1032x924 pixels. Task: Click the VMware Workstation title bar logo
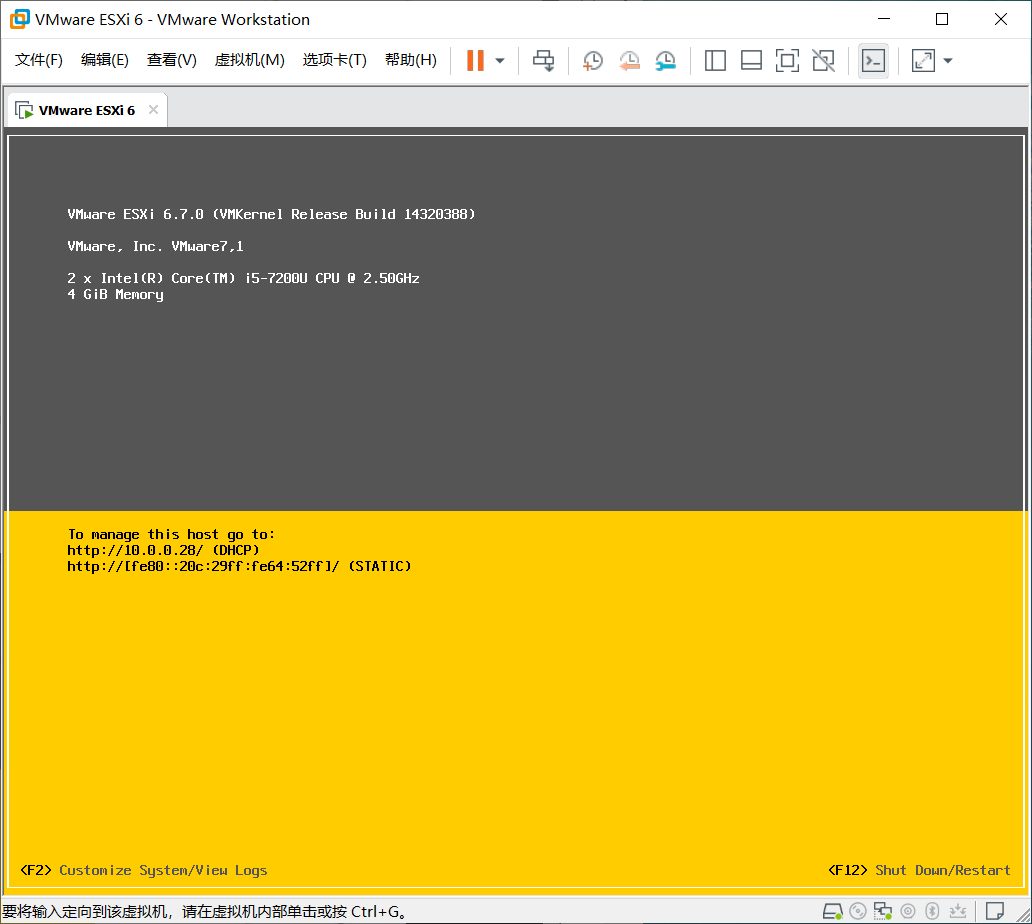point(20,19)
